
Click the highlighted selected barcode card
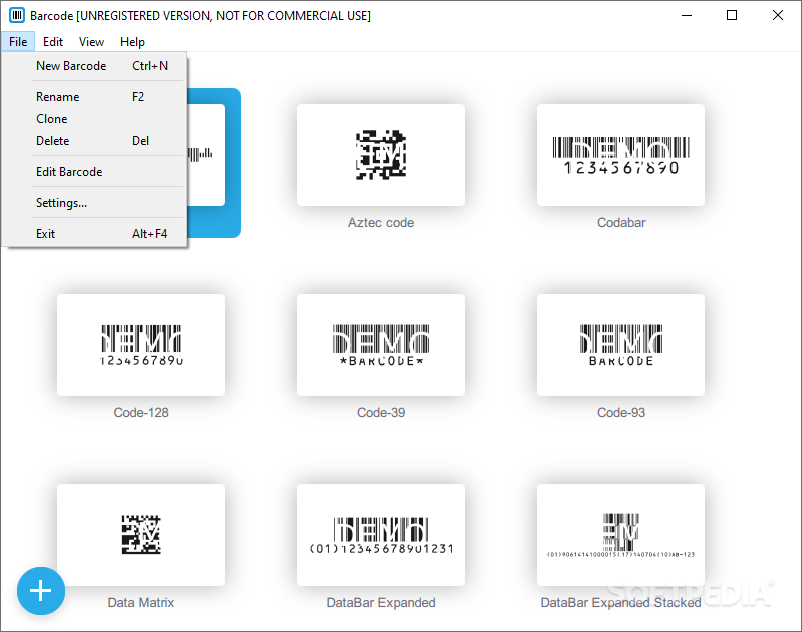(x=214, y=163)
